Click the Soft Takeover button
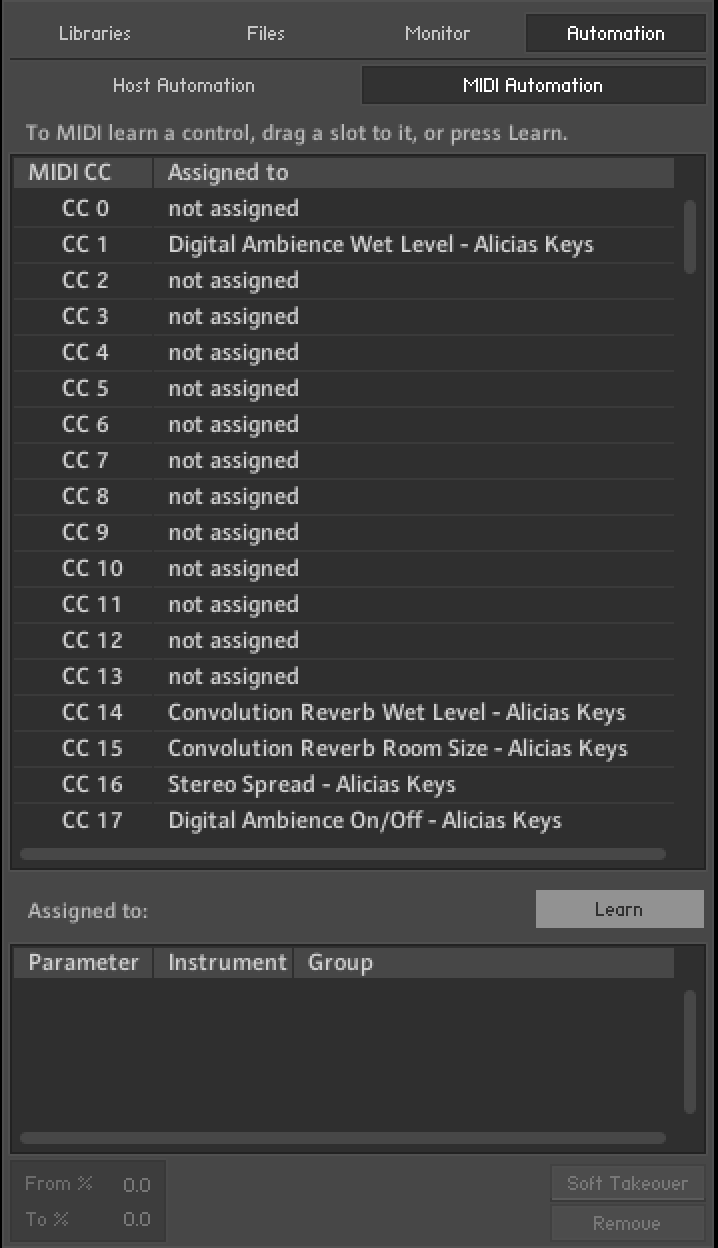718x1248 pixels. pos(627,1183)
